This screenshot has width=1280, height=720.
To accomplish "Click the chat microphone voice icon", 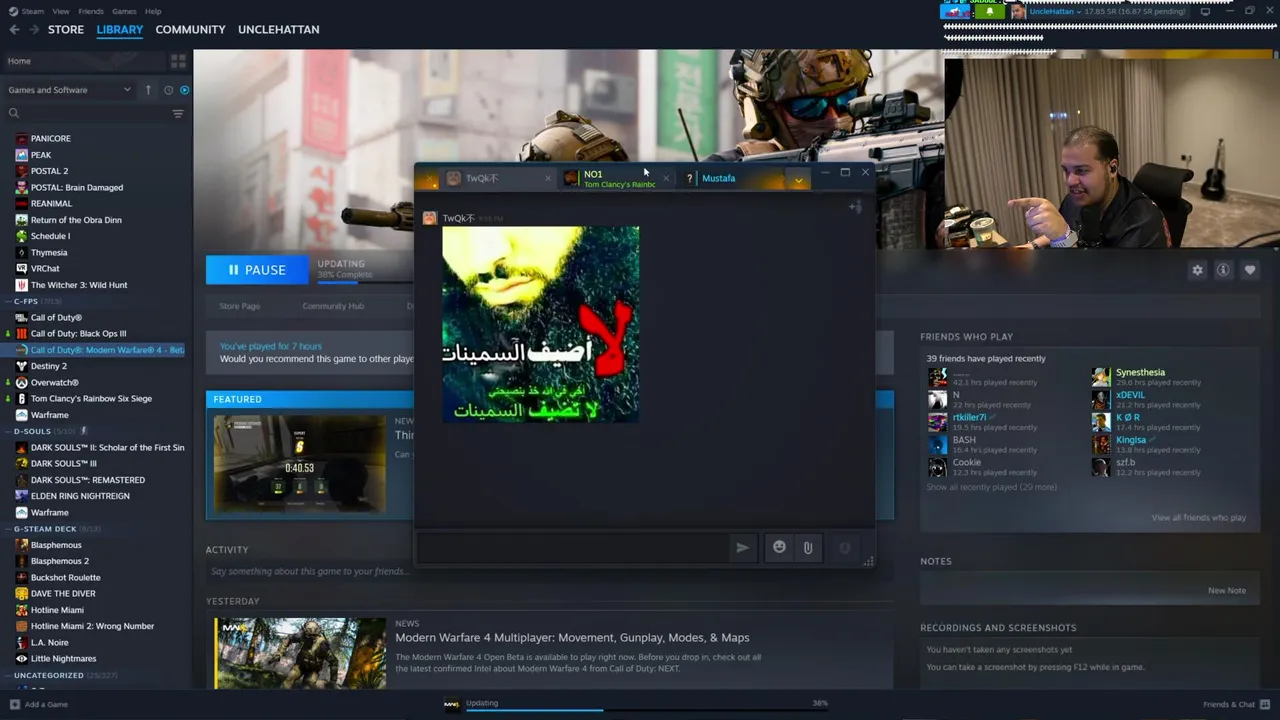I will point(845,548).
